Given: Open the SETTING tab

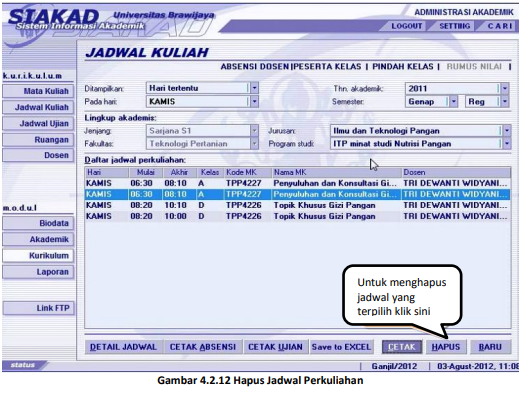Looking at the screenshot, I should (x=455, y=26).
